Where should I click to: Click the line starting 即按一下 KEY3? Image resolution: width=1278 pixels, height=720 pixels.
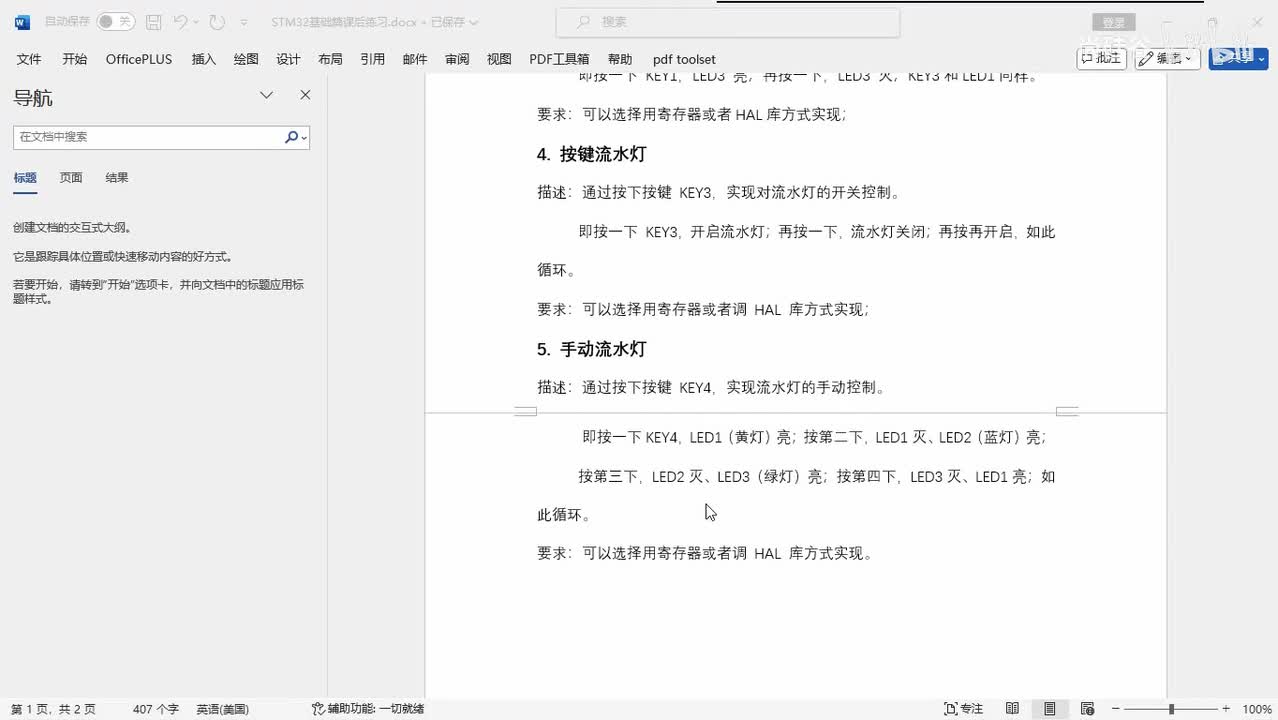coord(817,232)
